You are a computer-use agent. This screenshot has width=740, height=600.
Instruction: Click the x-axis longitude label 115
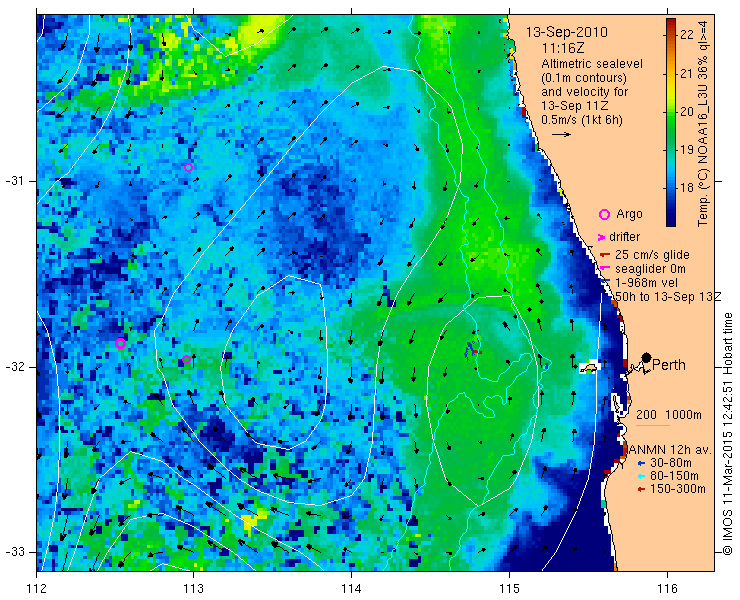[x=509, y=589]
